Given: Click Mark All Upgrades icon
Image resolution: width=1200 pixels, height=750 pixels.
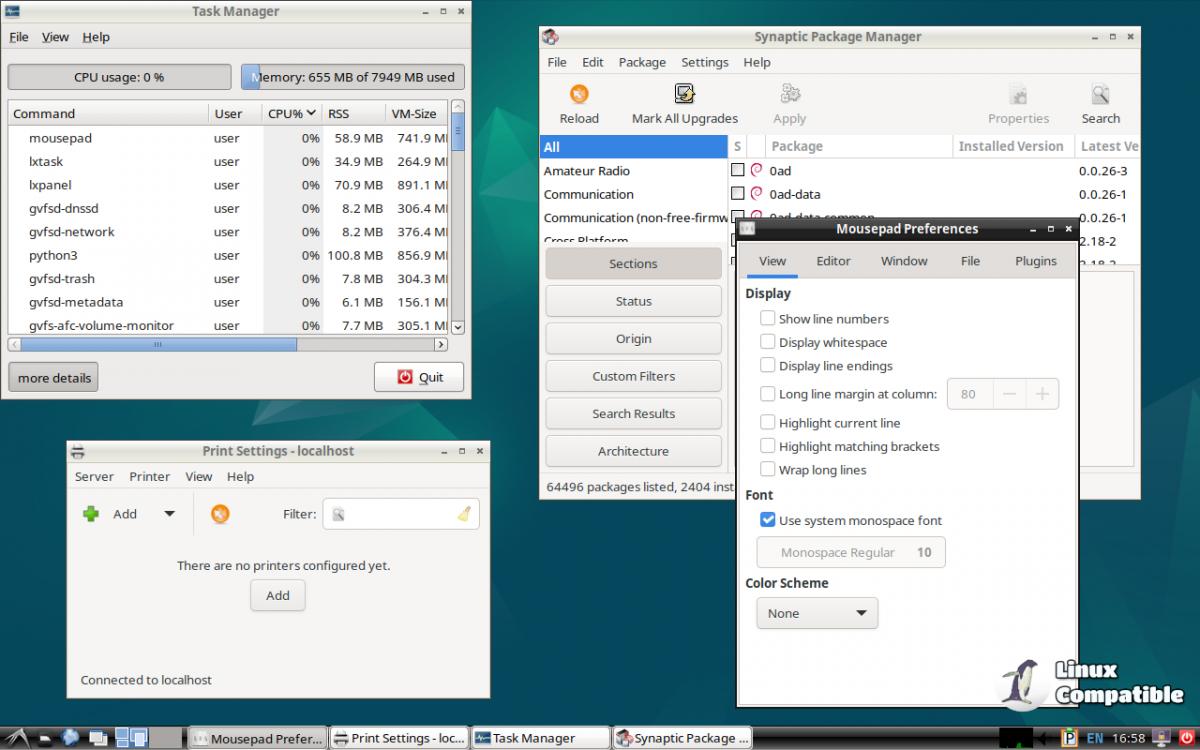Looking at the screenshot, I should tap(685, 95).
